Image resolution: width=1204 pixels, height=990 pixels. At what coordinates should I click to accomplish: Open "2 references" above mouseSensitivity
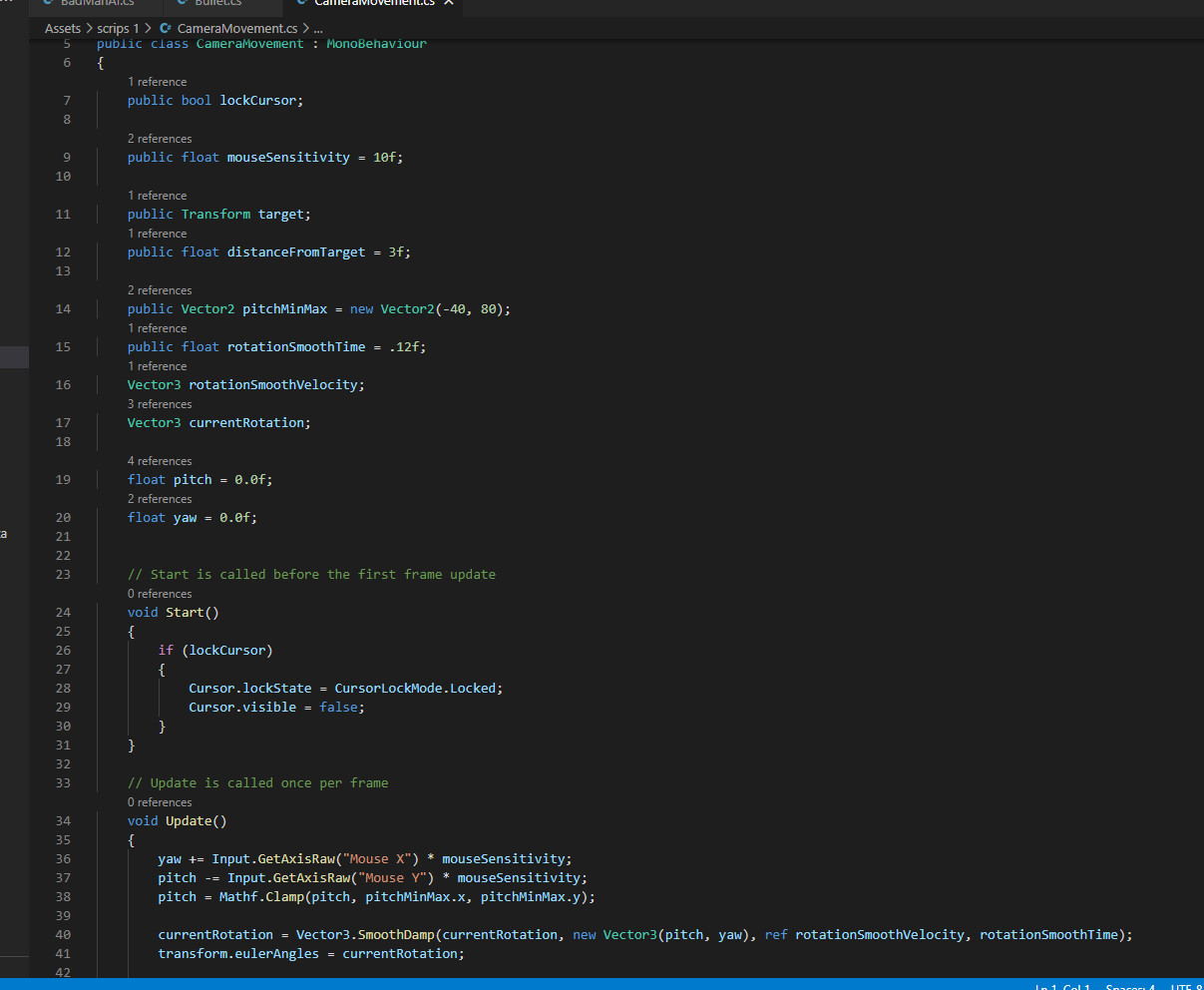(x=160, y=138)
